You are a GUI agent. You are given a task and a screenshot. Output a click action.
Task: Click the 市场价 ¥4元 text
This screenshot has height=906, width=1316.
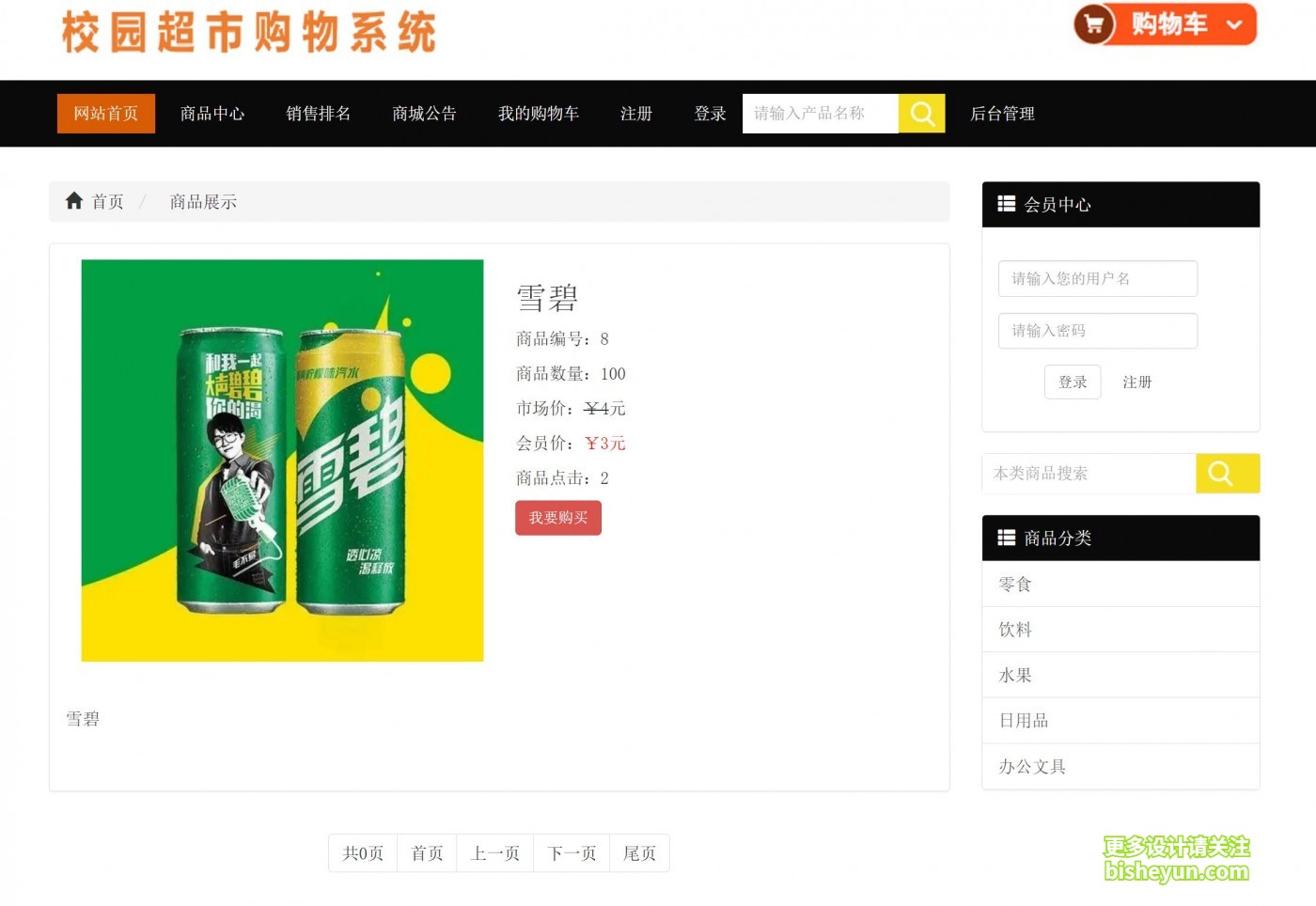click(x=571, y=409)
